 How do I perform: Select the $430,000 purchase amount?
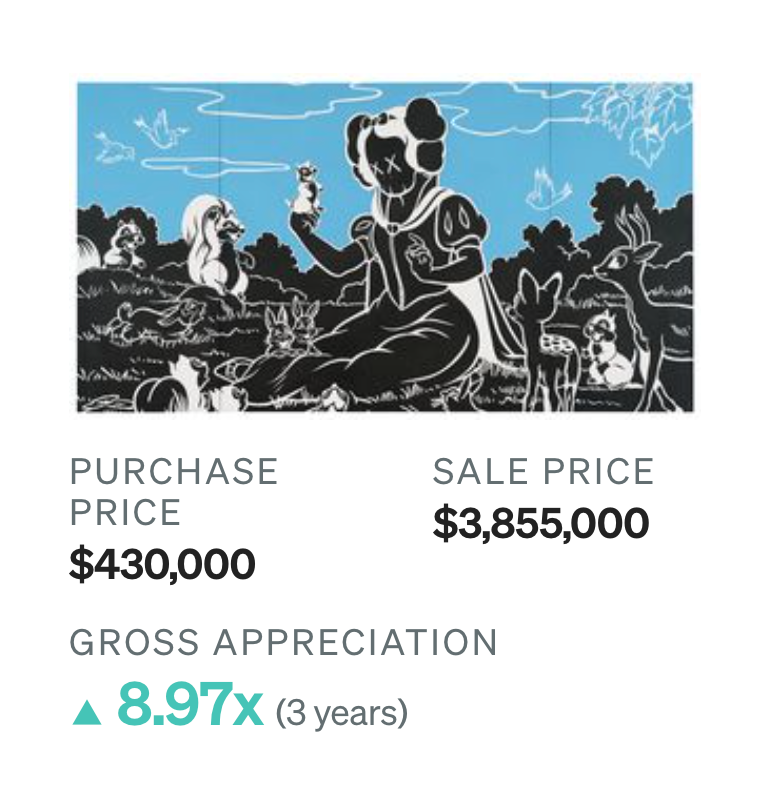(162, 564)
